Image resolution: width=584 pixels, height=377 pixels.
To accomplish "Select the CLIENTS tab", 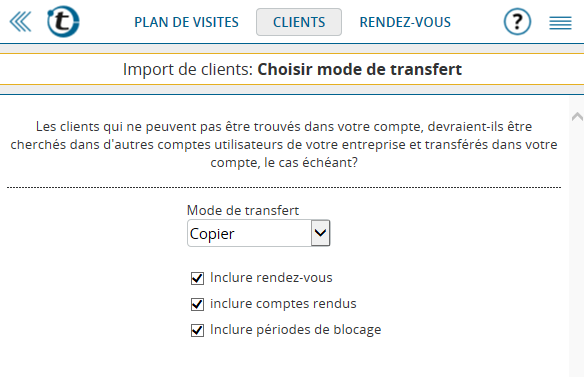I will [299, 22].
